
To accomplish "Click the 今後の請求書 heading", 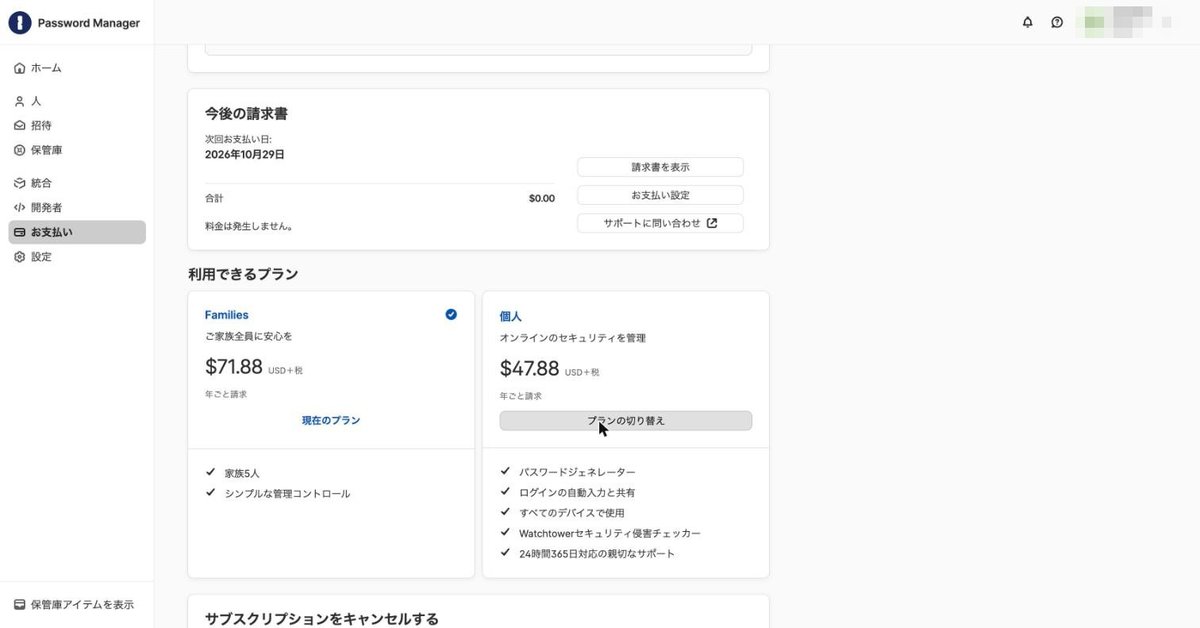I will point(247,114).
